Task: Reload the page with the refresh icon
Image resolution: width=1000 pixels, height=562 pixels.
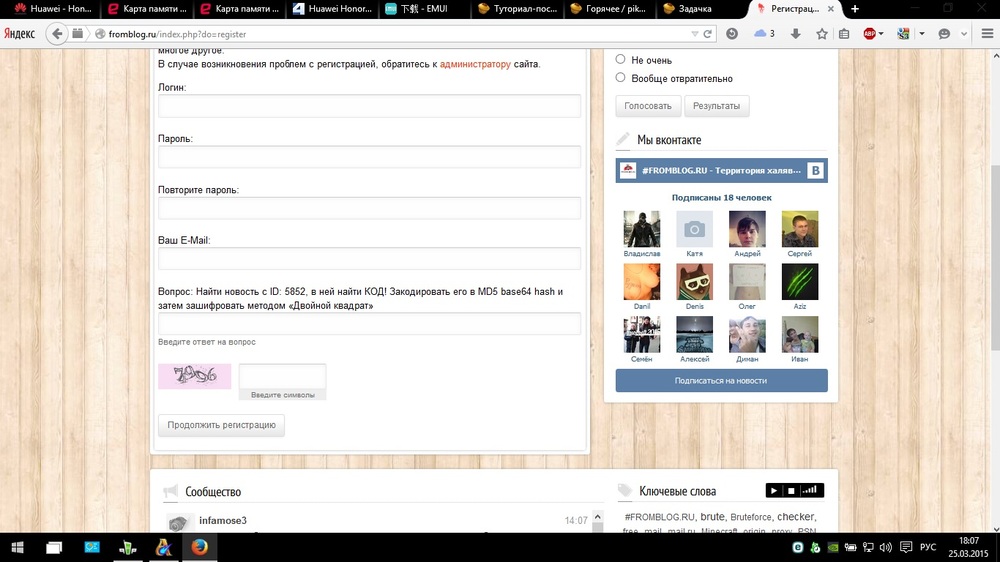Action: click(708, 33)
